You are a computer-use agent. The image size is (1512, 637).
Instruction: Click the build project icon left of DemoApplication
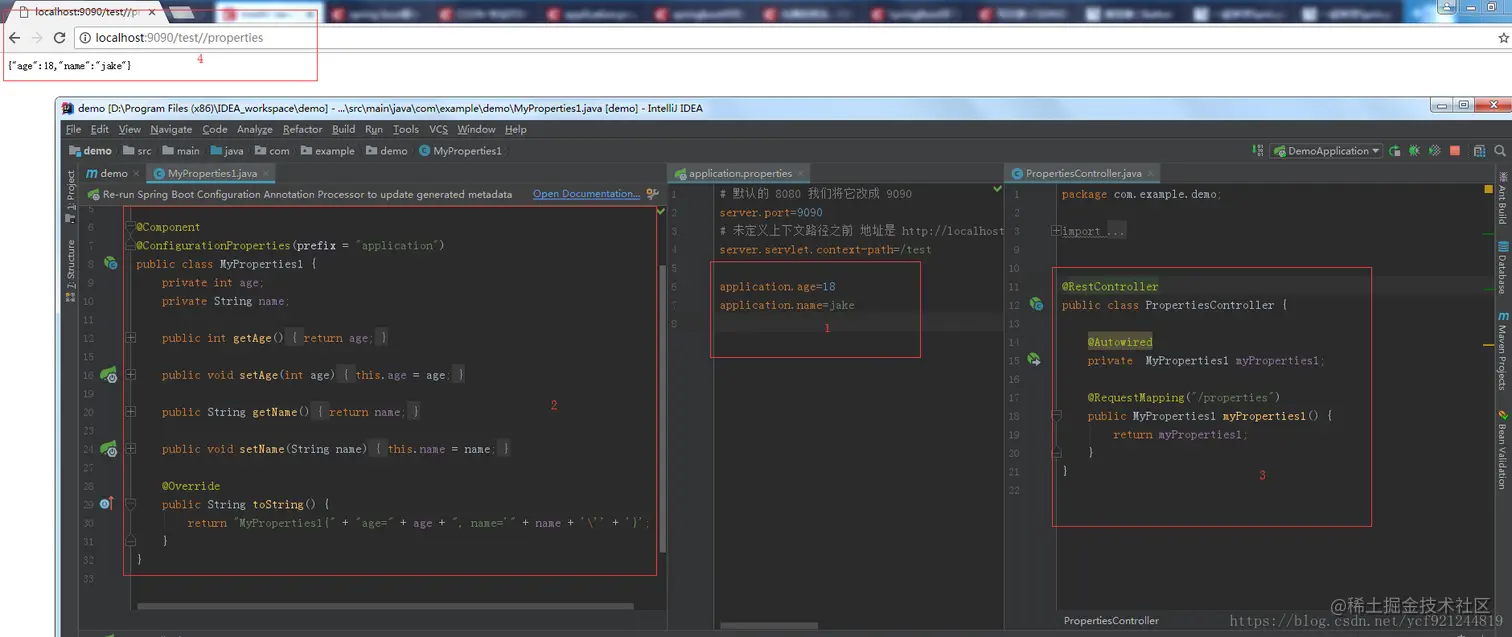[1258, 150]
